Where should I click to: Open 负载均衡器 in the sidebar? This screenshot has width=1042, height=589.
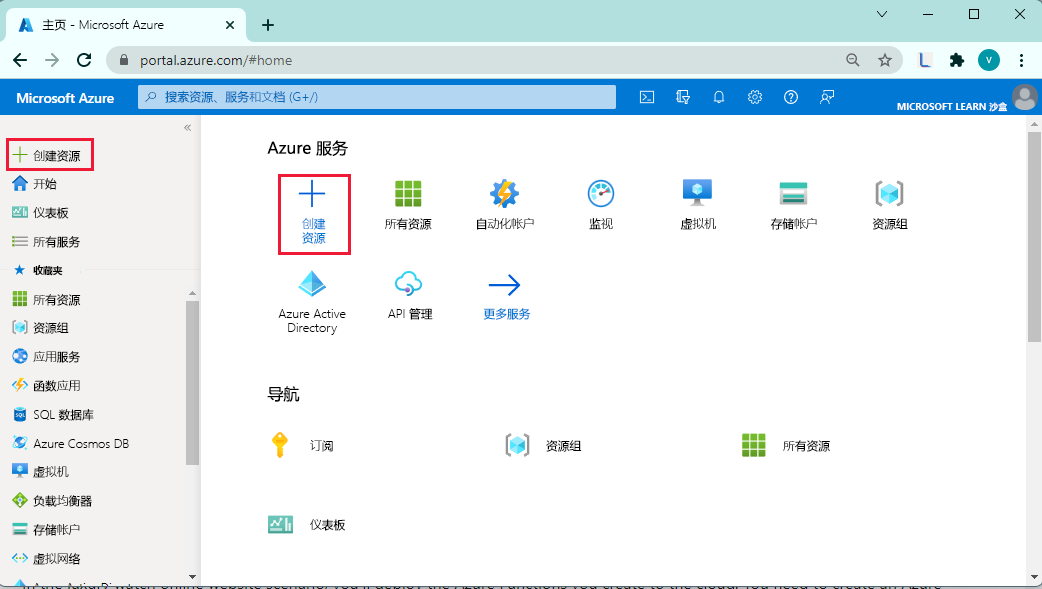pyautogui.click(x=52, y=501)
